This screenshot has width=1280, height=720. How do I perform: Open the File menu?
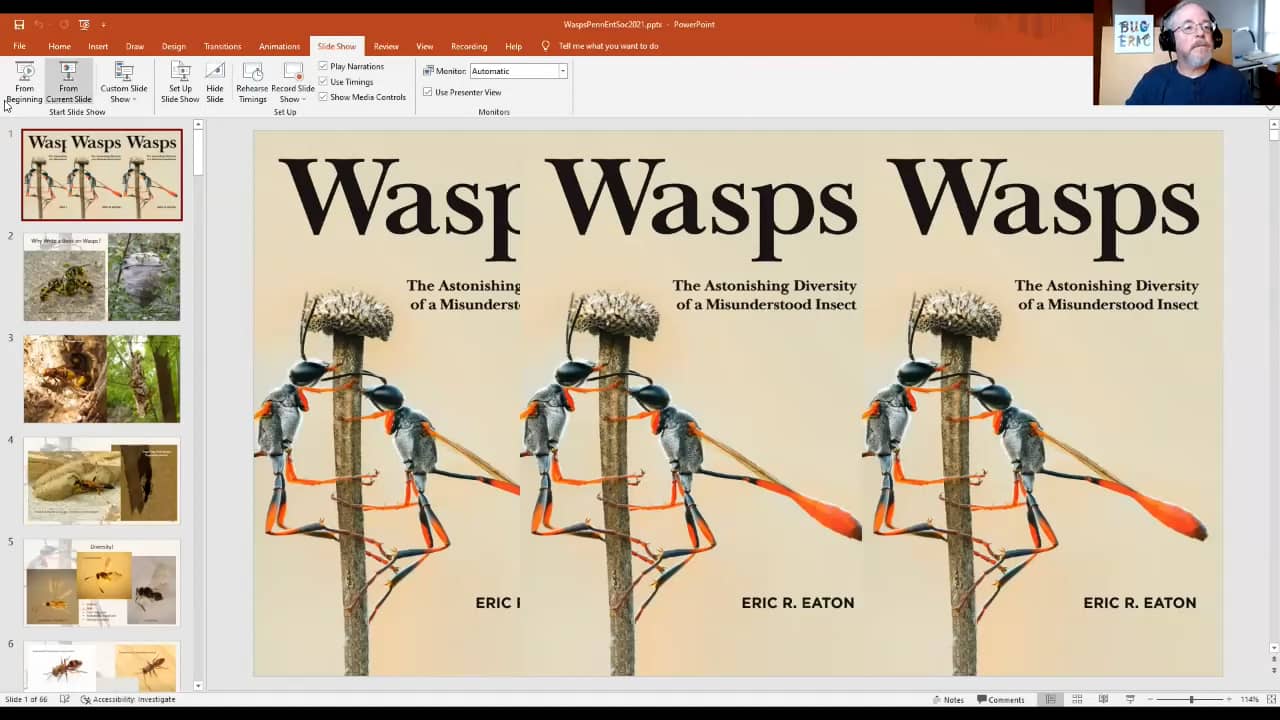point(19,46)
